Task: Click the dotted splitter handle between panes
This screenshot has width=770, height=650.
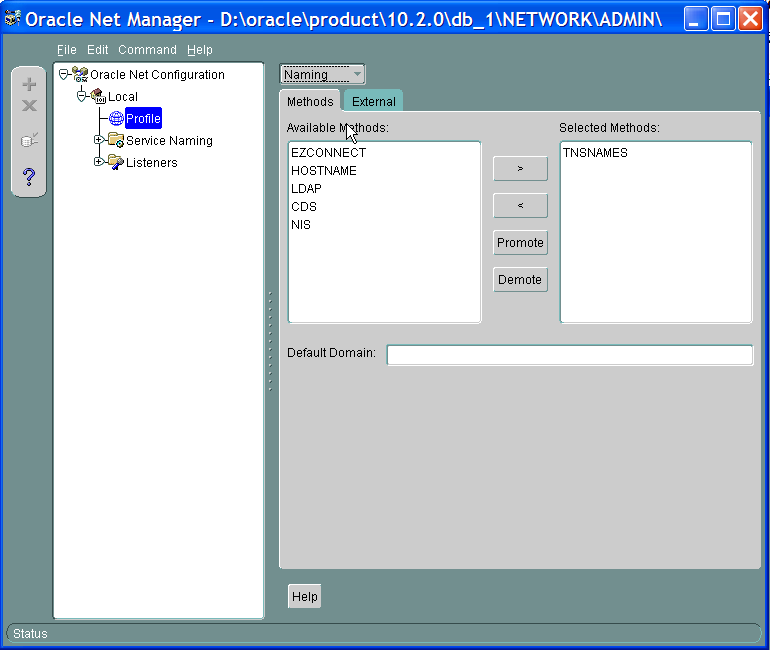Action: point(270,341)
